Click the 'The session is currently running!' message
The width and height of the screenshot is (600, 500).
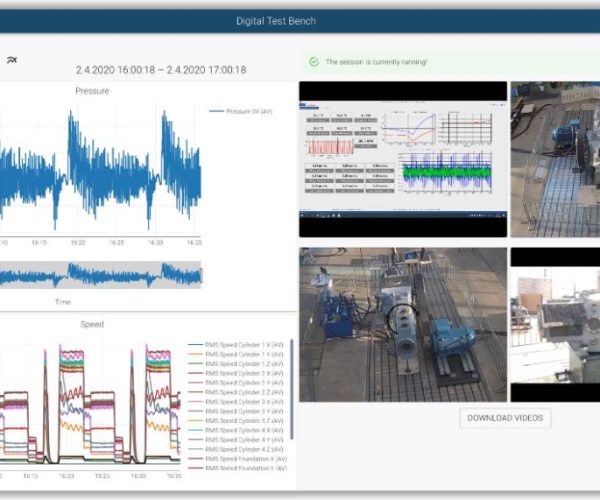coord(376,62)
